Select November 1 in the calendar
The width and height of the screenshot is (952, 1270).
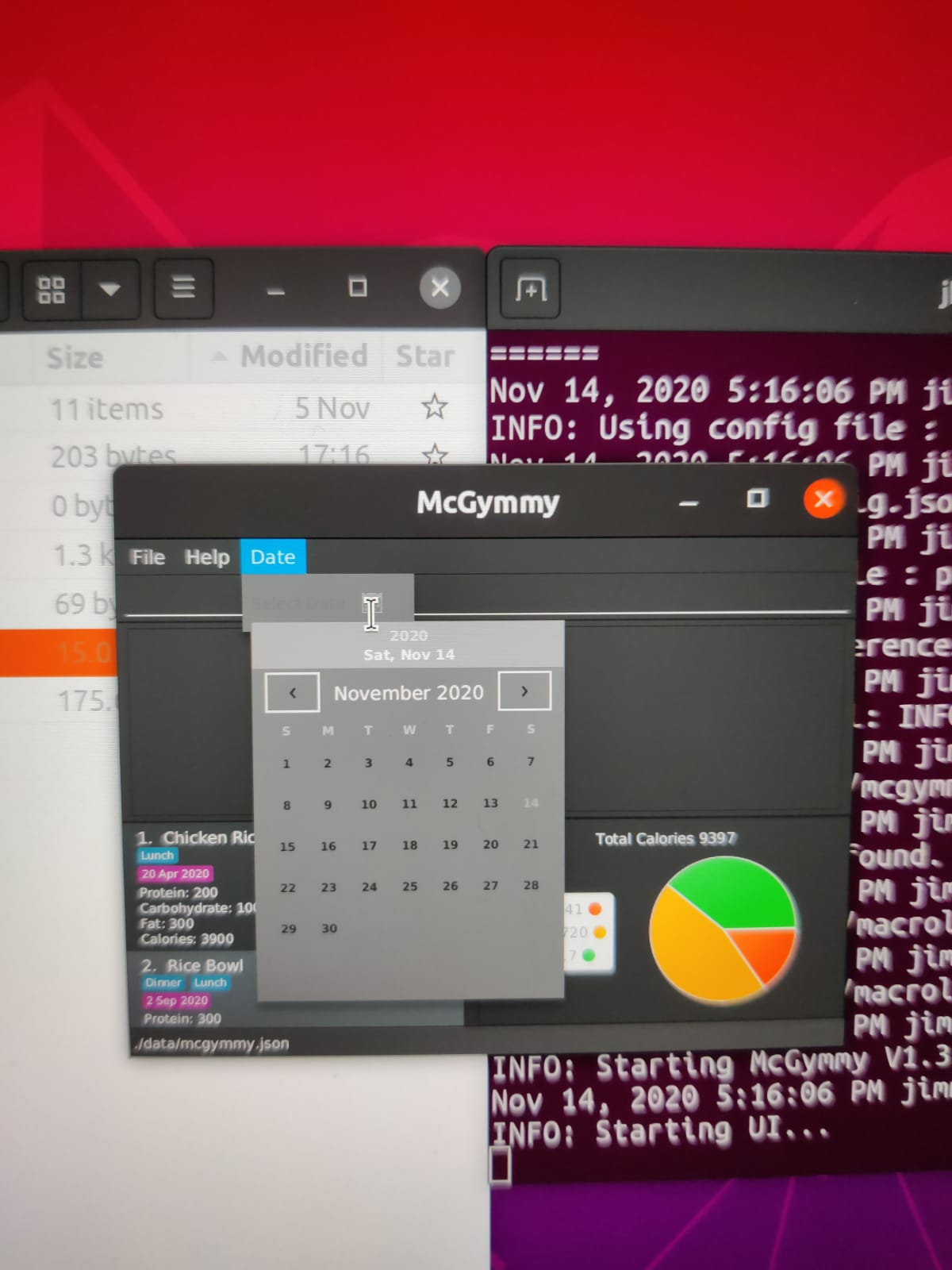(286, 764)
